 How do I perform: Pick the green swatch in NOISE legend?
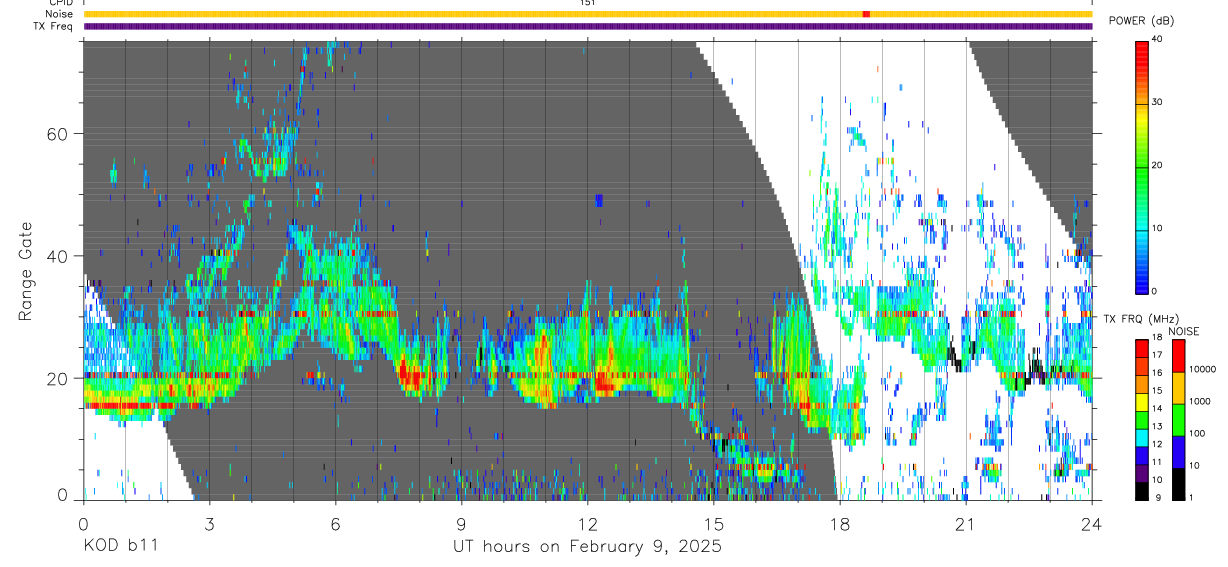click(x=1177, y=421)
